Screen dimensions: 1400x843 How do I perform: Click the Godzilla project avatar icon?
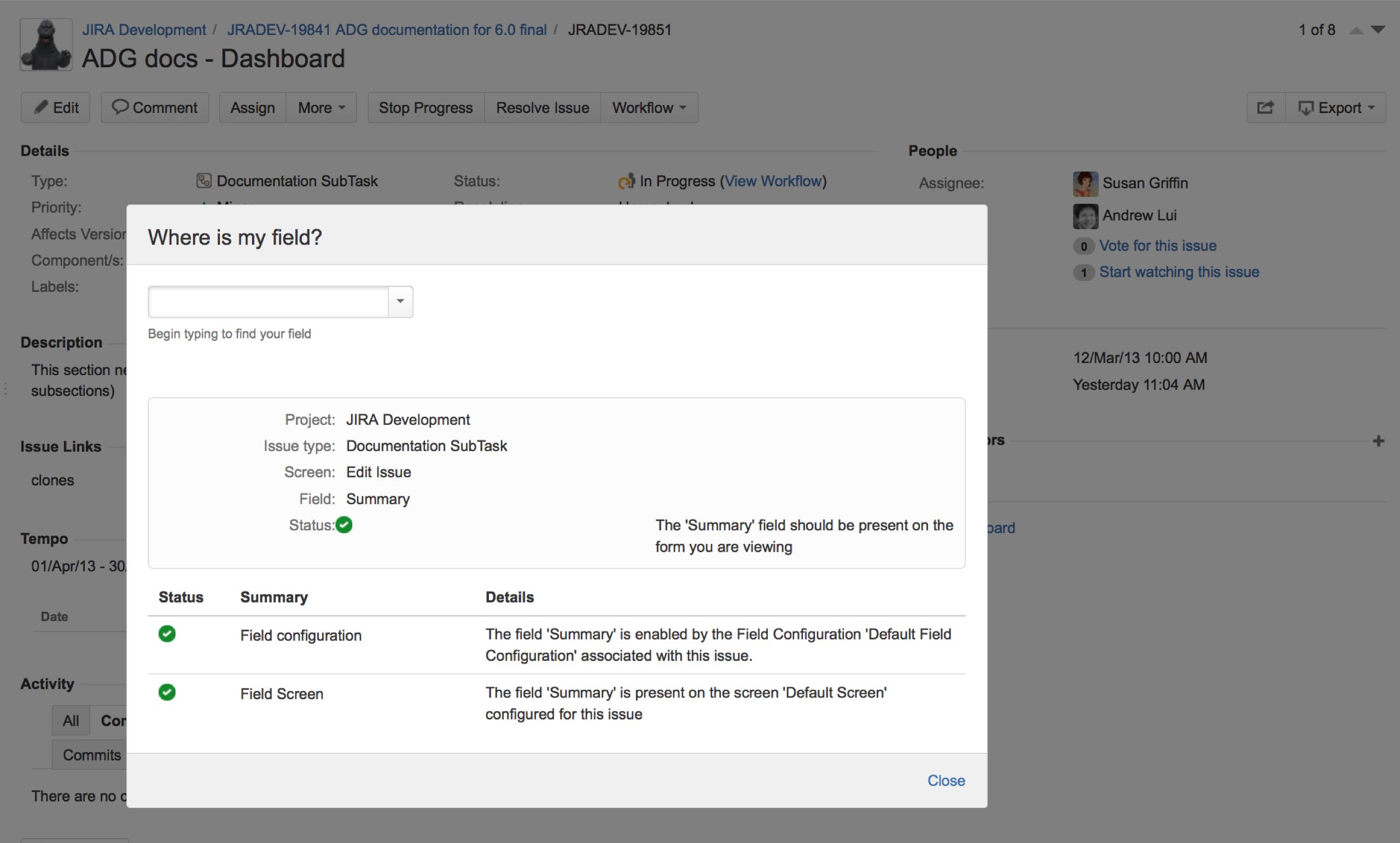46,44
